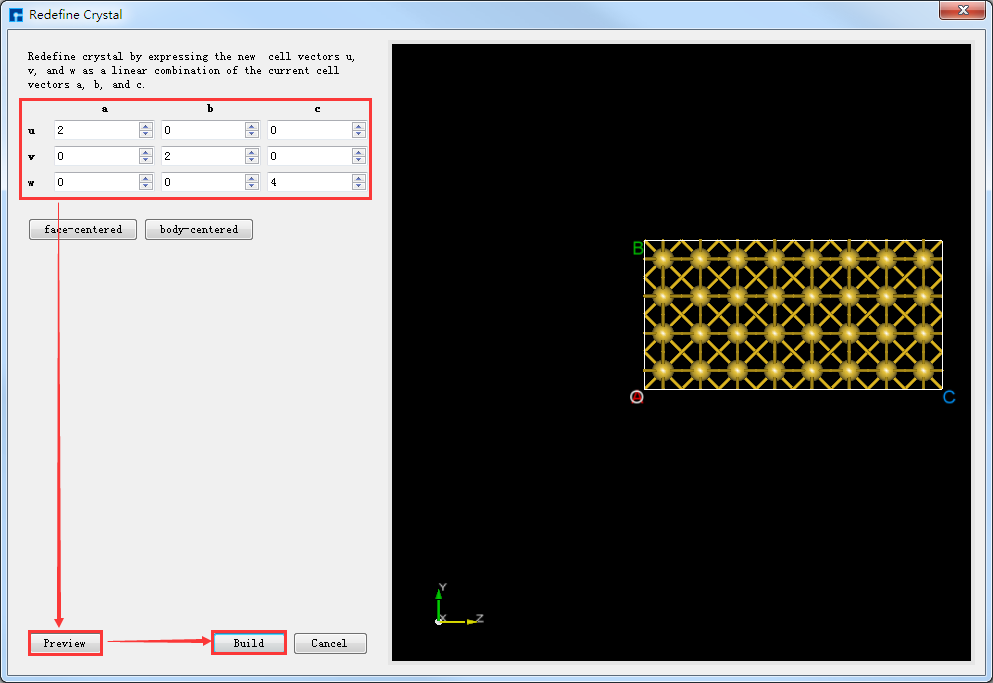Click the Build button
The image size is (993, 683).
pos(248,643)
